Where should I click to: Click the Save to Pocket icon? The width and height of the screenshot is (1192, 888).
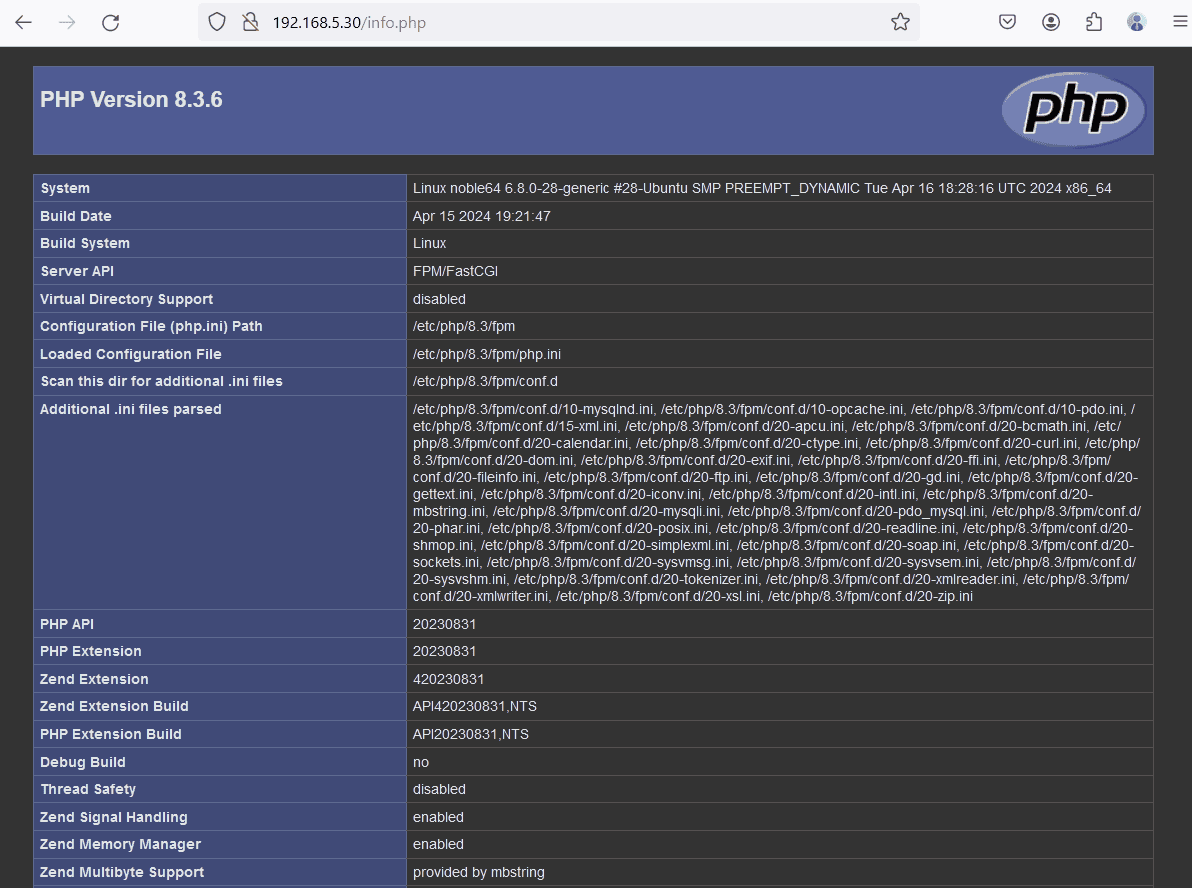[1008, 22]
